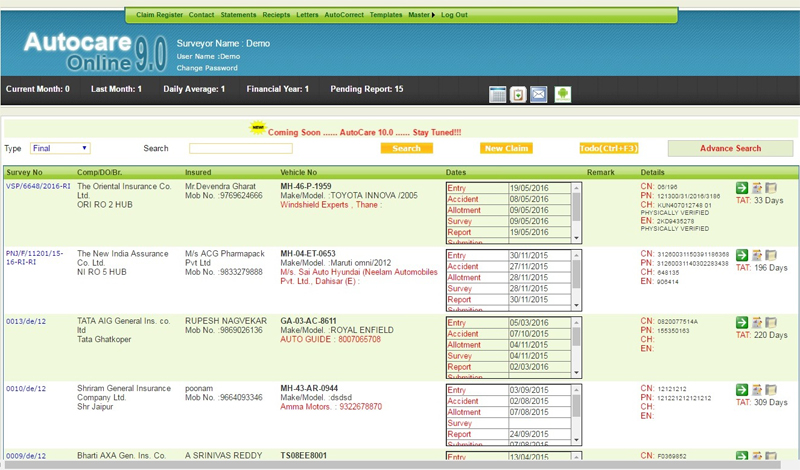
Task: Click the Survey No column header
Action: 24,172
